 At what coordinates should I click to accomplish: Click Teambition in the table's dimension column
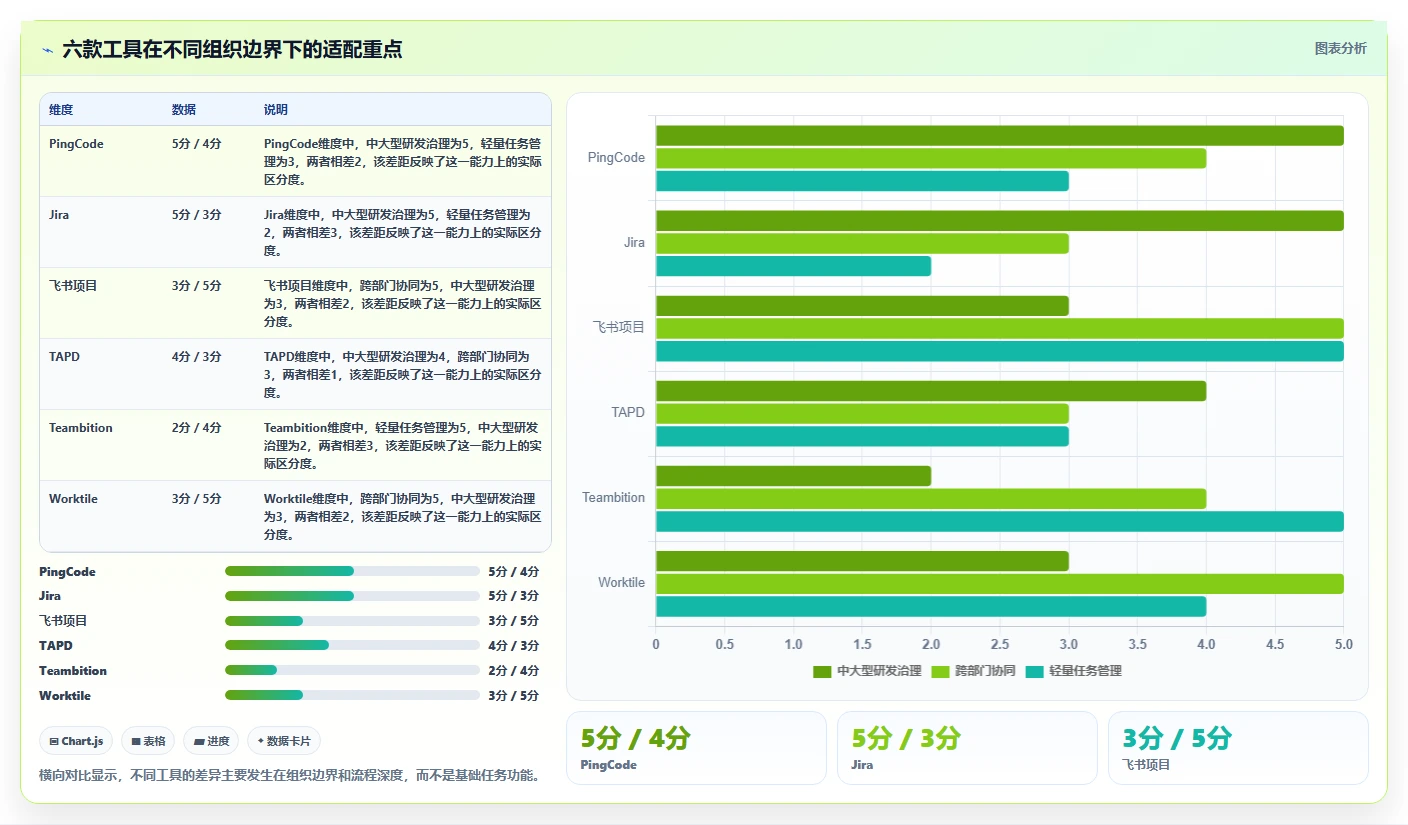click(x=81, y=428)
